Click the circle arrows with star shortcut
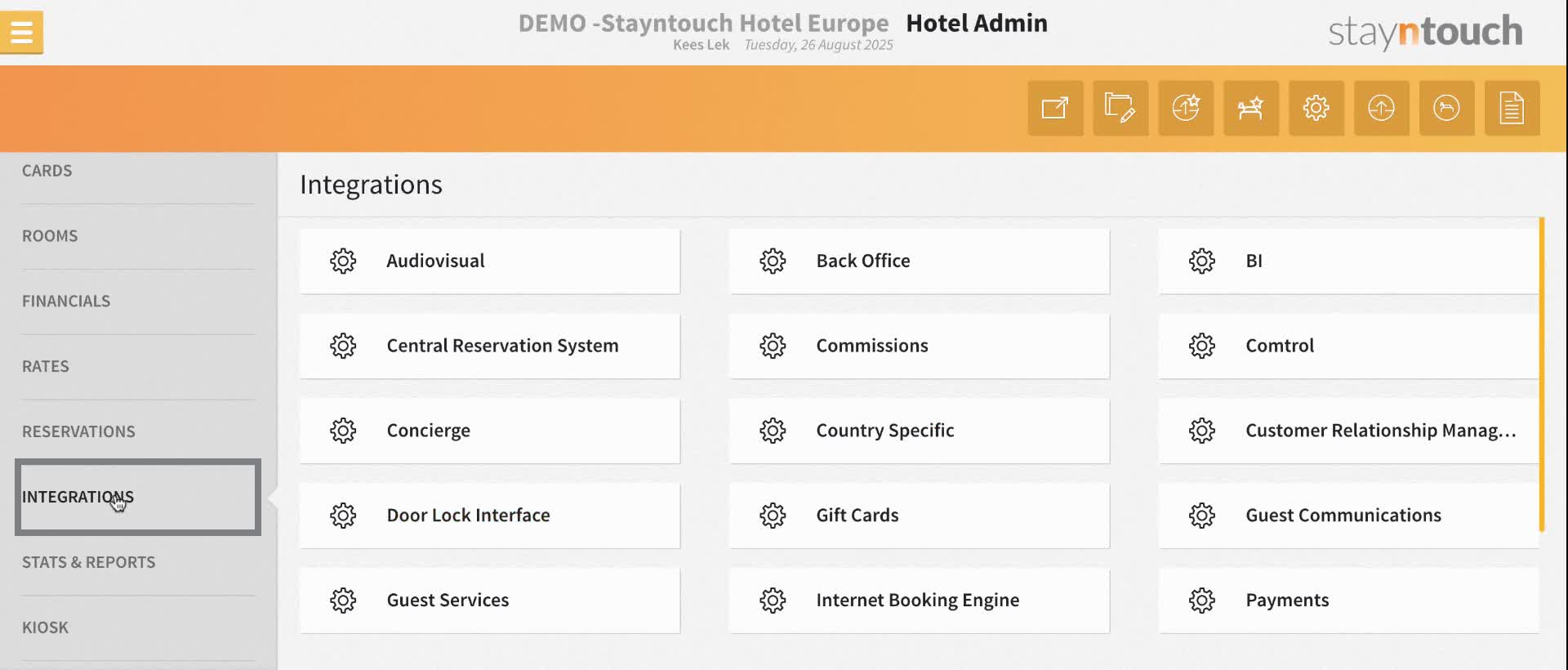1568x670 pixels. (1186, 108)
